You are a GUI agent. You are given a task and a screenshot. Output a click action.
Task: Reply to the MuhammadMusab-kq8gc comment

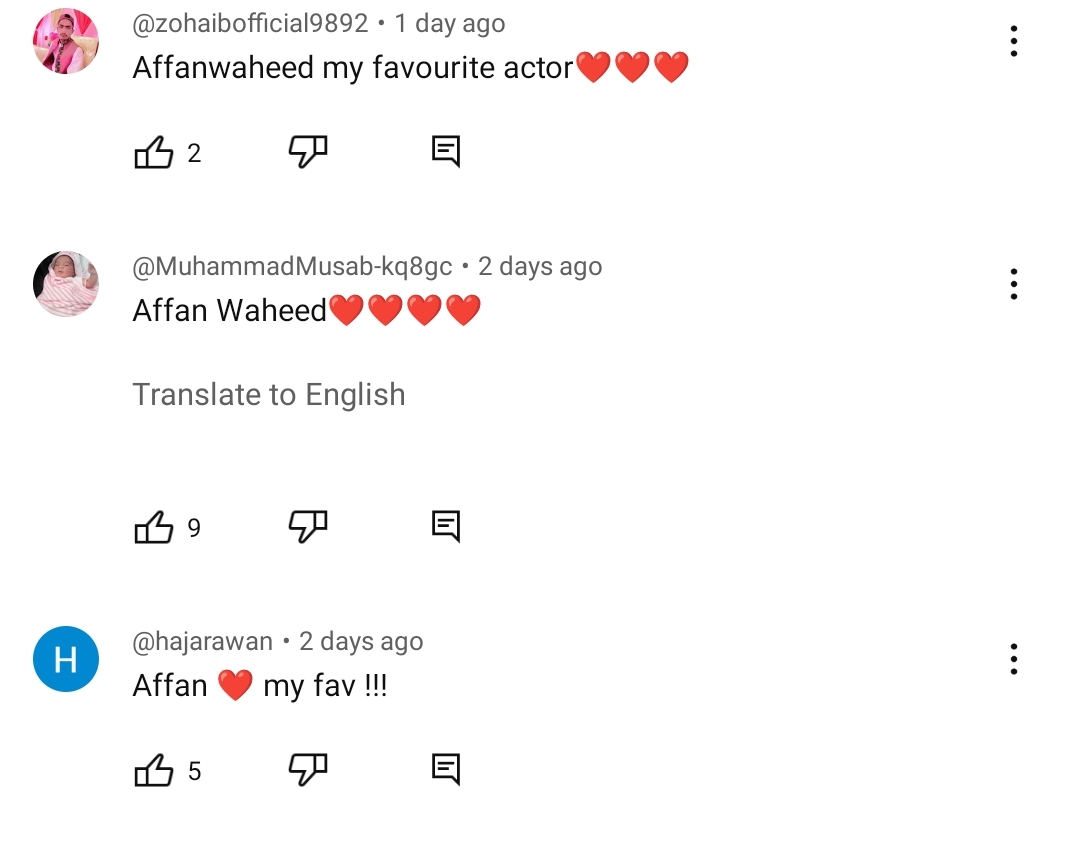446,526
